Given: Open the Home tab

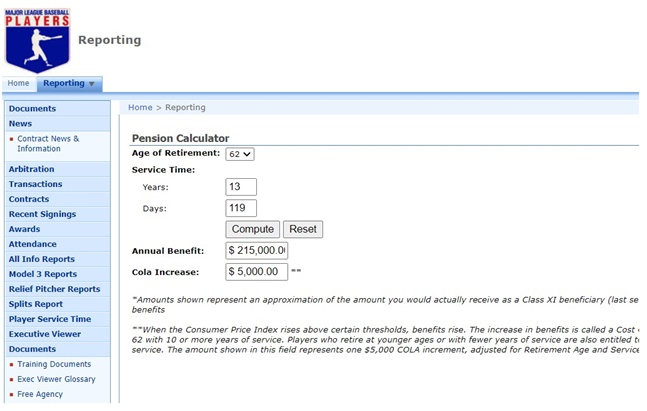Looking at the screenshot, I should tap(19, 84).
